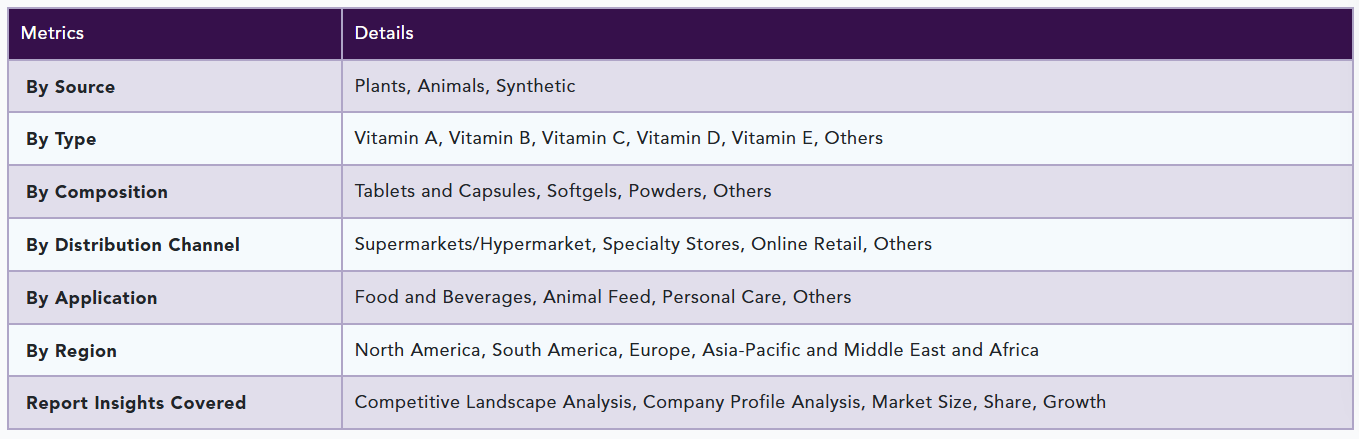
Task: Click Online Retail in distribution channel row
Action: coord(807,244)
